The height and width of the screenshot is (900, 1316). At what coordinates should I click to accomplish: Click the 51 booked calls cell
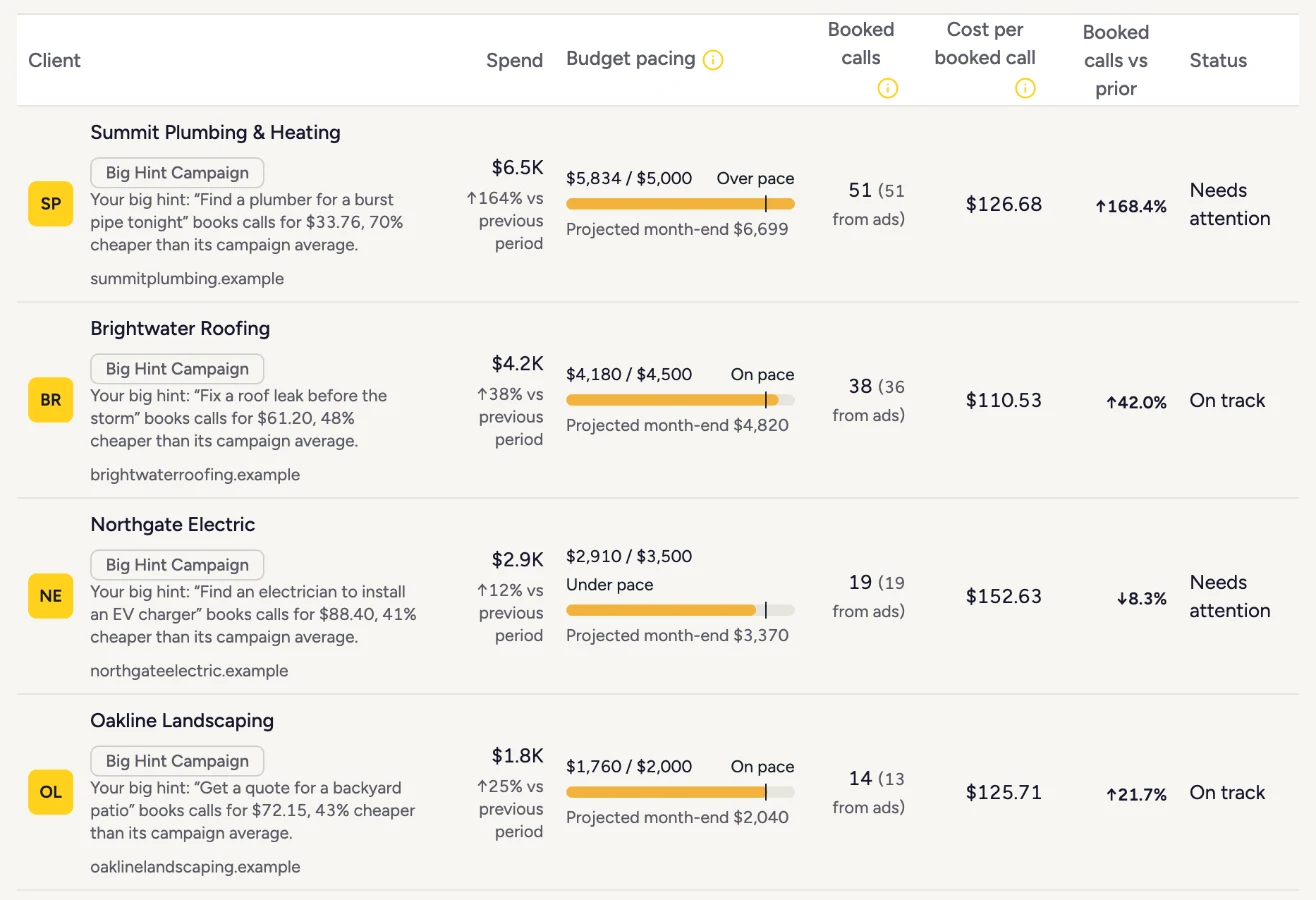pos(869,204)
